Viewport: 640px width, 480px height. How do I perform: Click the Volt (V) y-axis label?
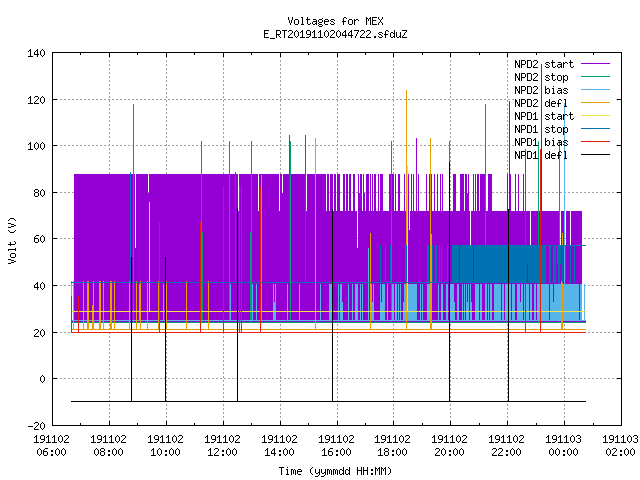[13, 240]
